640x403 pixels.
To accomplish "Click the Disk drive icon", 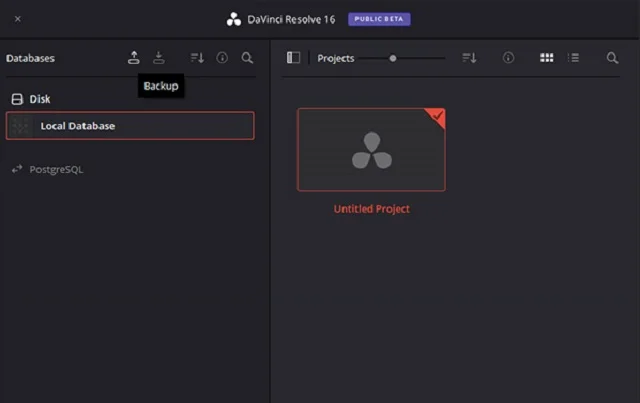I will point(17,99).
